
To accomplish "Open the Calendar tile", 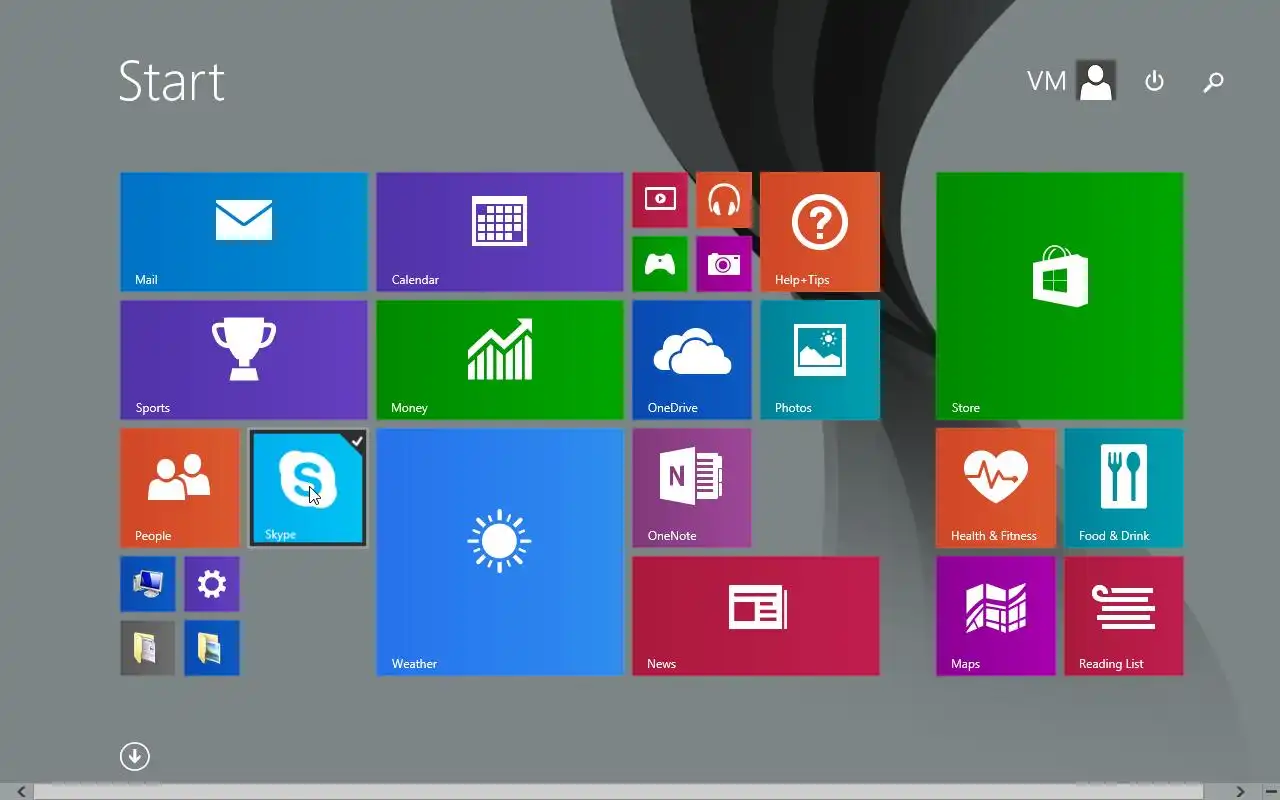I will [x=500, y=232].
